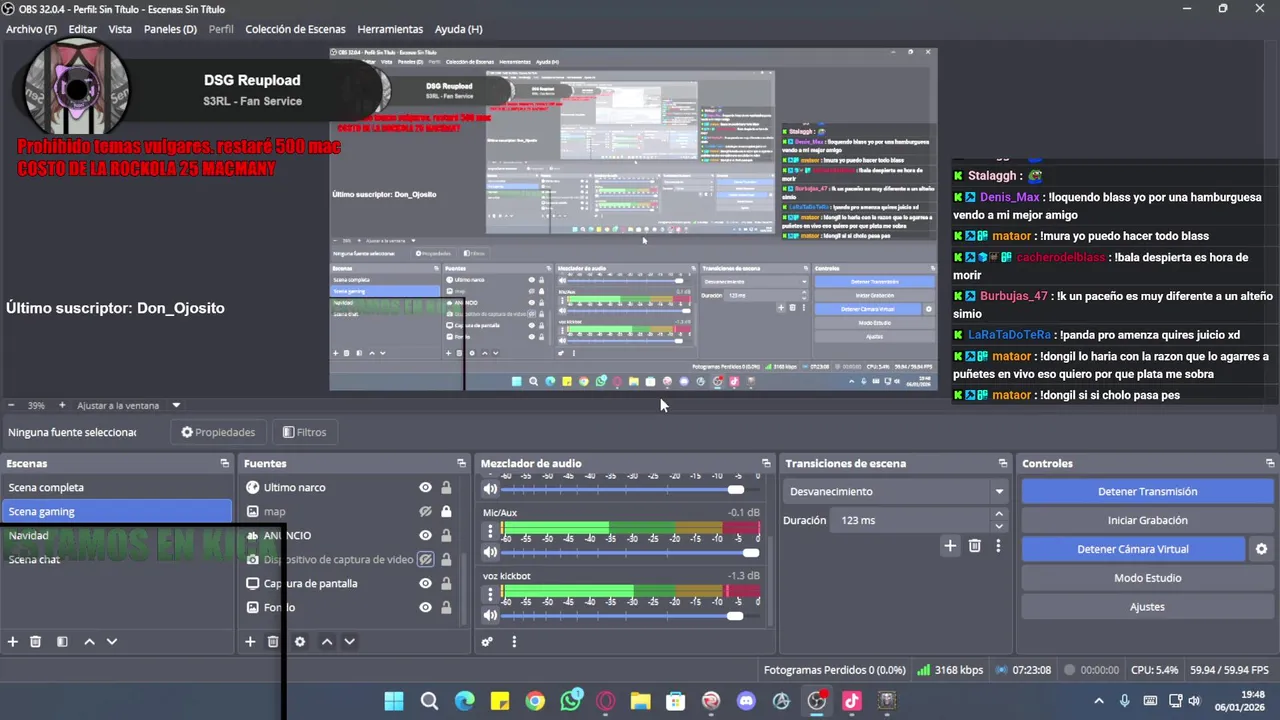This screenshot has height=720, width=1280.
Task: Click the Duración 123 ms field
Action: (910, 520)
